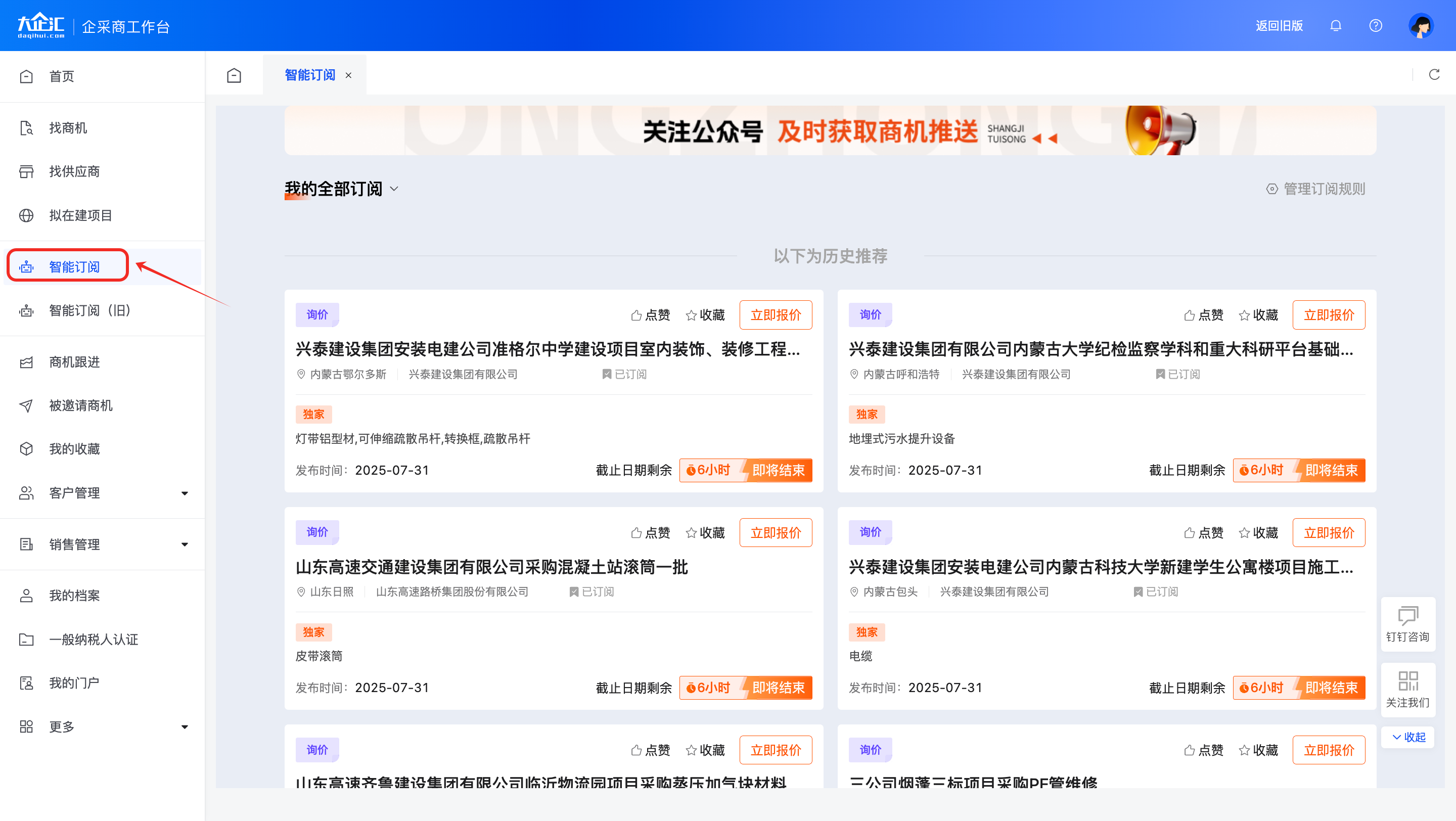Click 返回旧版 in the header
Screen dimensions: 1456x821
point(1279,25)
